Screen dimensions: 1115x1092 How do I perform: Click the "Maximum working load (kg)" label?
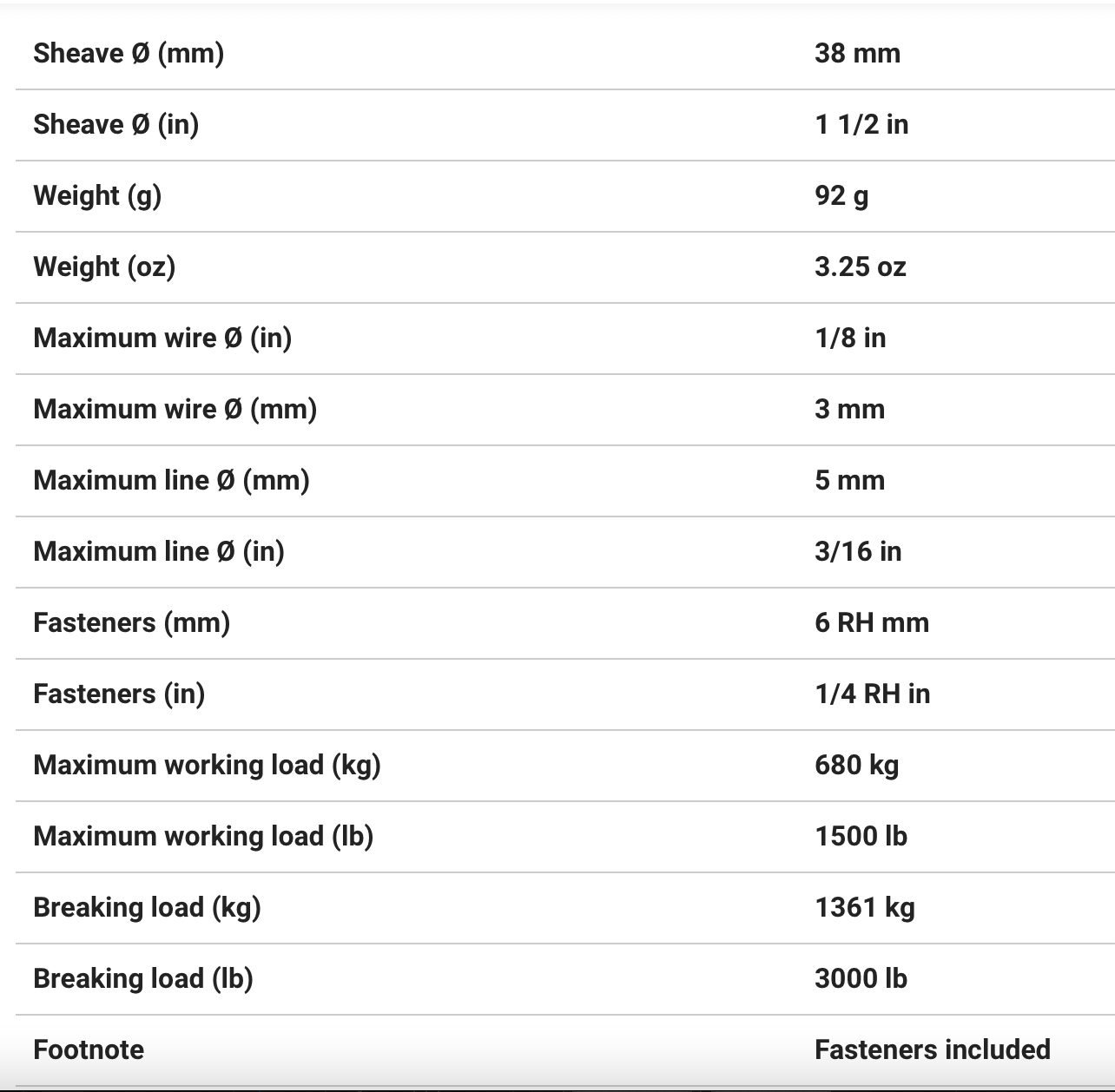[x=207, y=766]
